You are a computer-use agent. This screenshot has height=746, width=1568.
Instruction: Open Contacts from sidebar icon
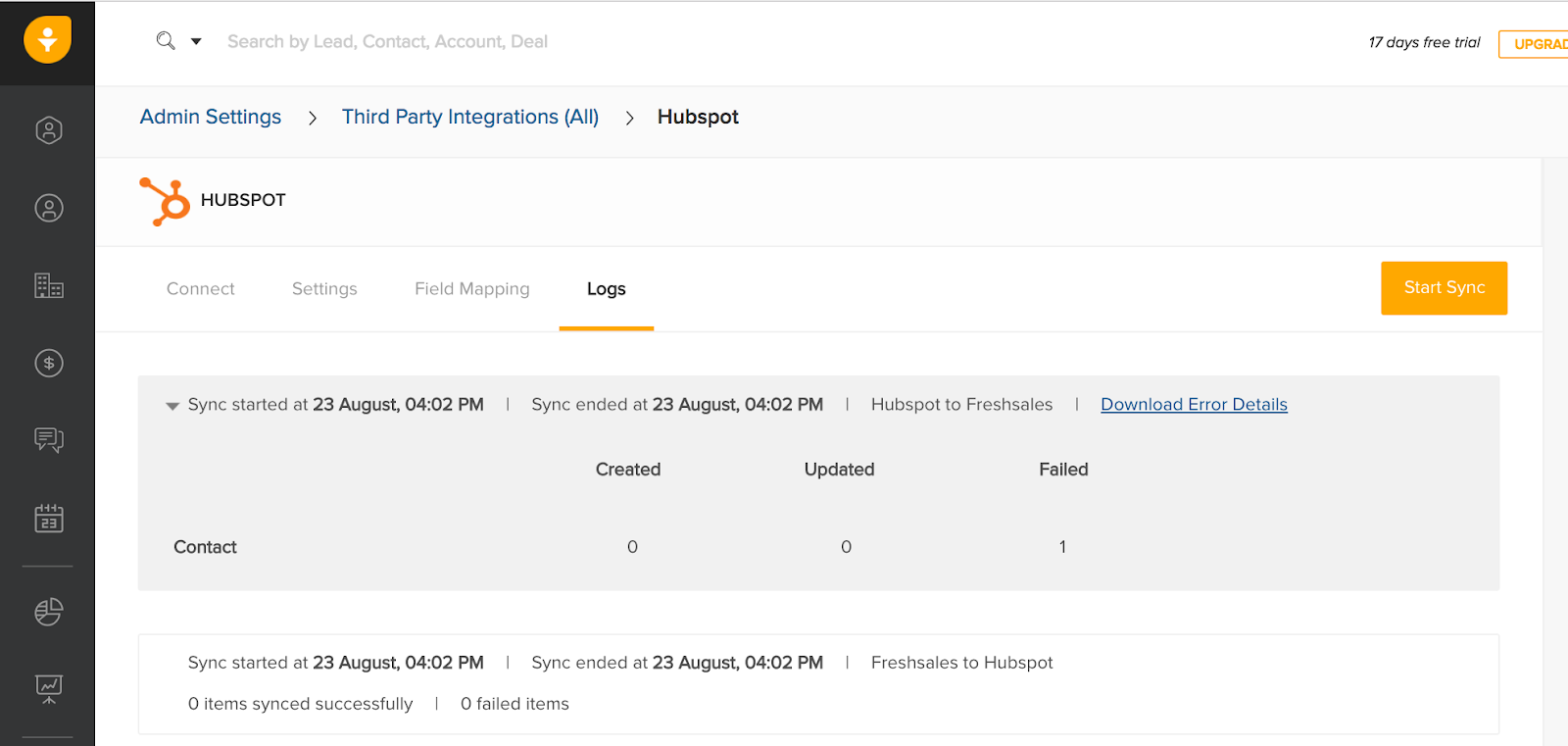(x=49, y=208)
